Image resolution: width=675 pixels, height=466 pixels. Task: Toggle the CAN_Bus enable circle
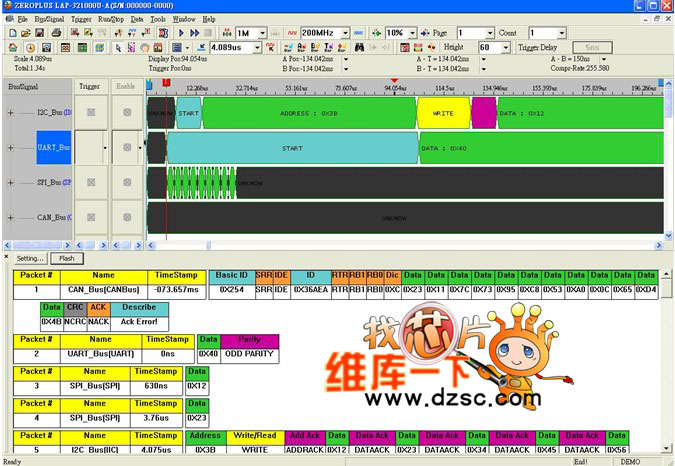(127, 217)
